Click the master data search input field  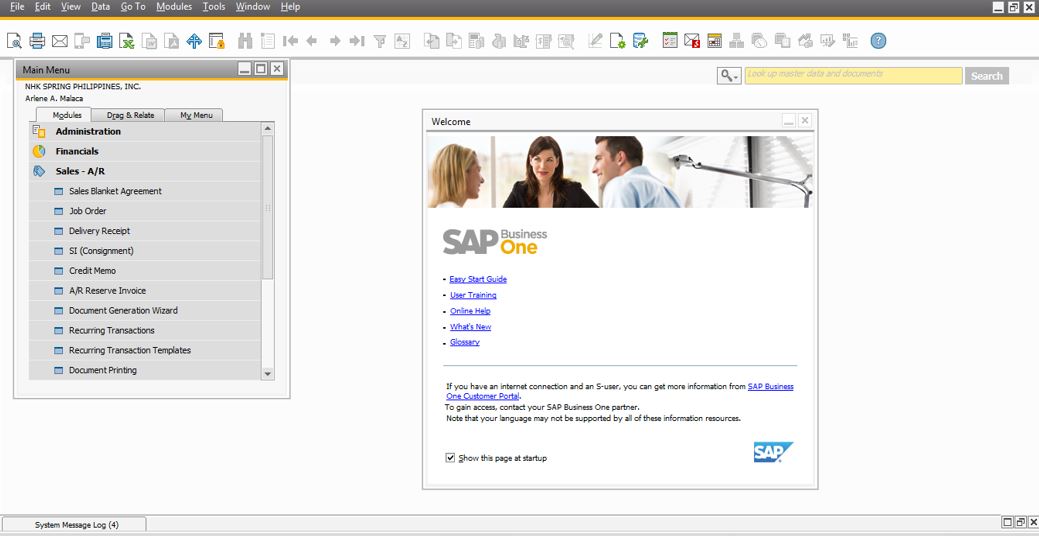pyautogui.click(x=853, y=76)
